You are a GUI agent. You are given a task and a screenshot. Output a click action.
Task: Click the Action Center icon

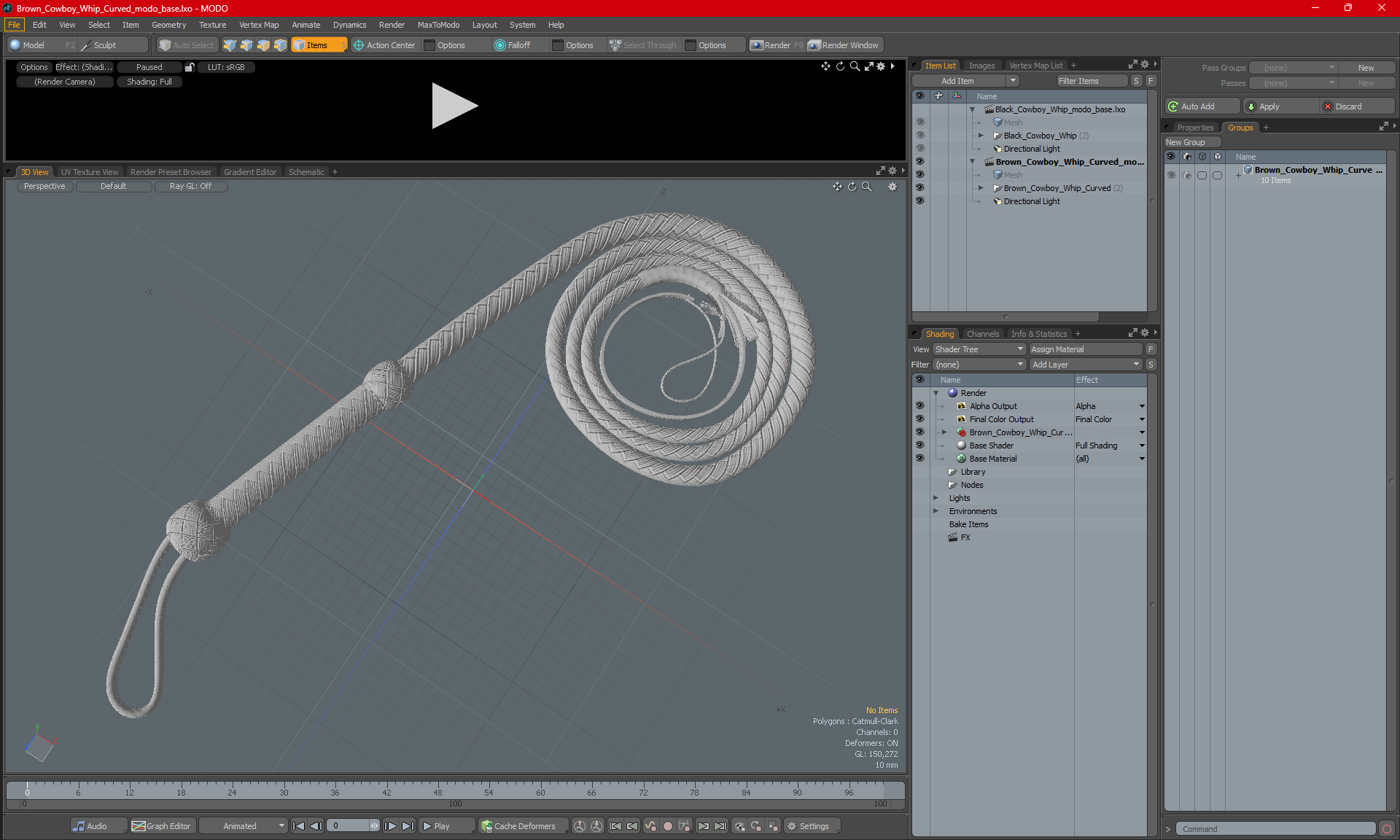pyautogui.click(x=358, y=45)
